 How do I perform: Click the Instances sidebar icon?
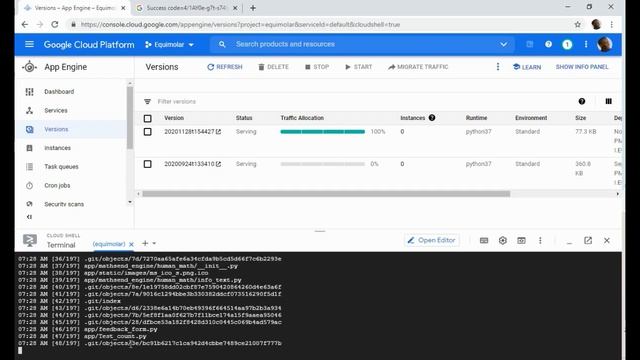pyautogui.click(x=29, y=148)
